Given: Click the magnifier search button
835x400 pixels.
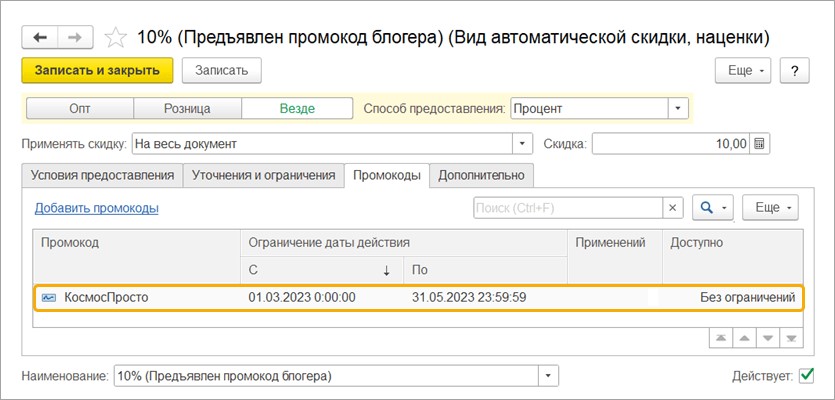Looking at the screenshot, I should click(x=713, y=207).
